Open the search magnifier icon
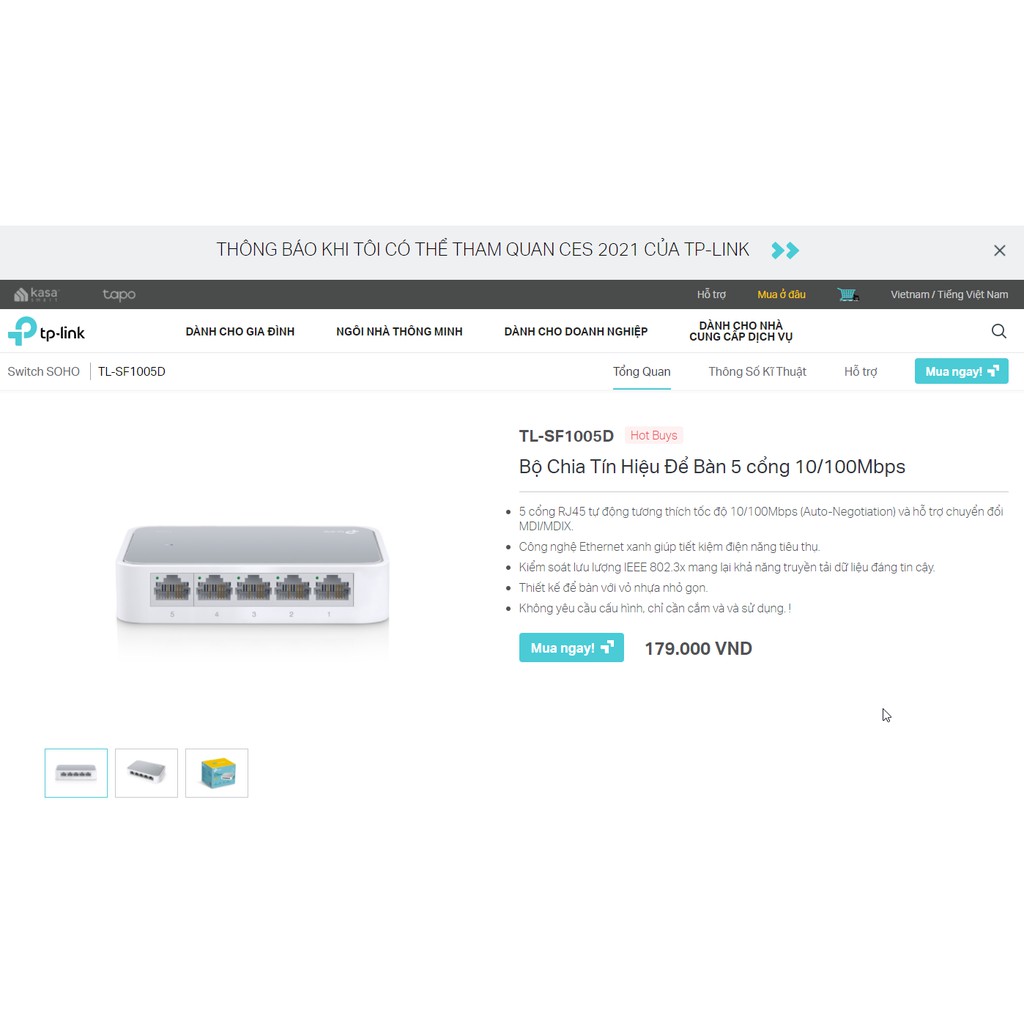 click(999, 331)
